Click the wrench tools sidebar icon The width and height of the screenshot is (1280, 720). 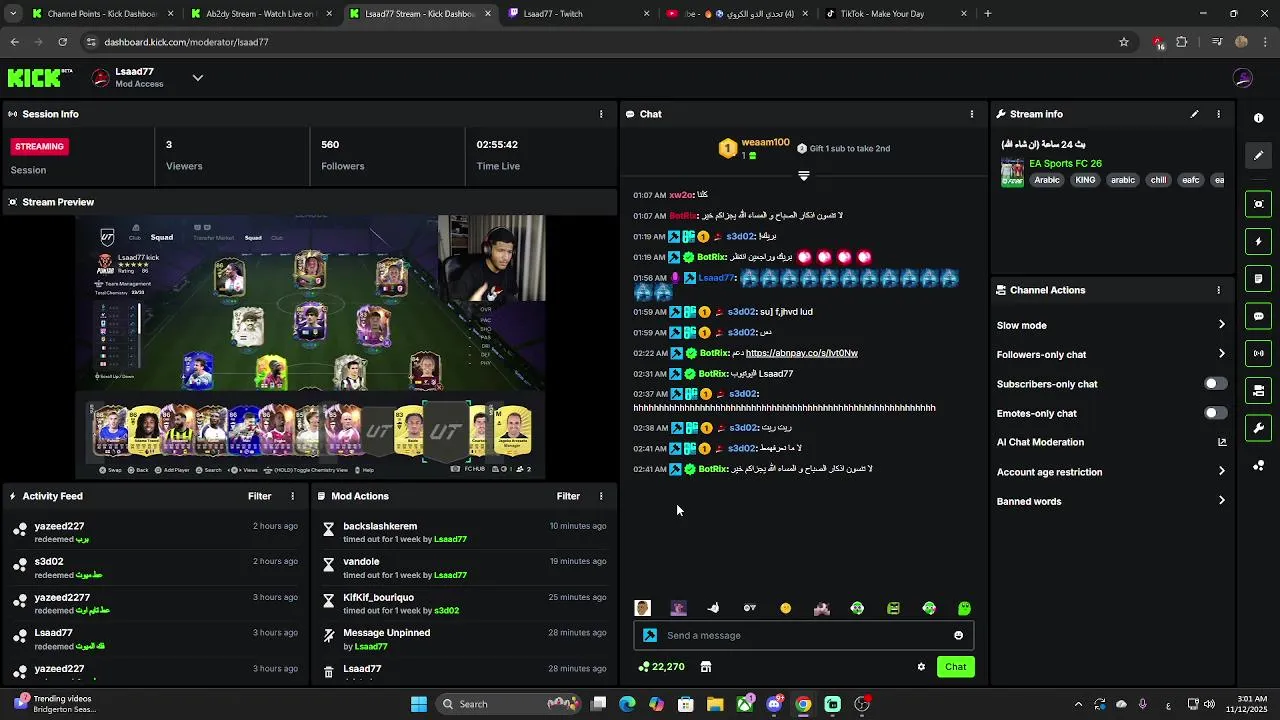(1258, 428)
